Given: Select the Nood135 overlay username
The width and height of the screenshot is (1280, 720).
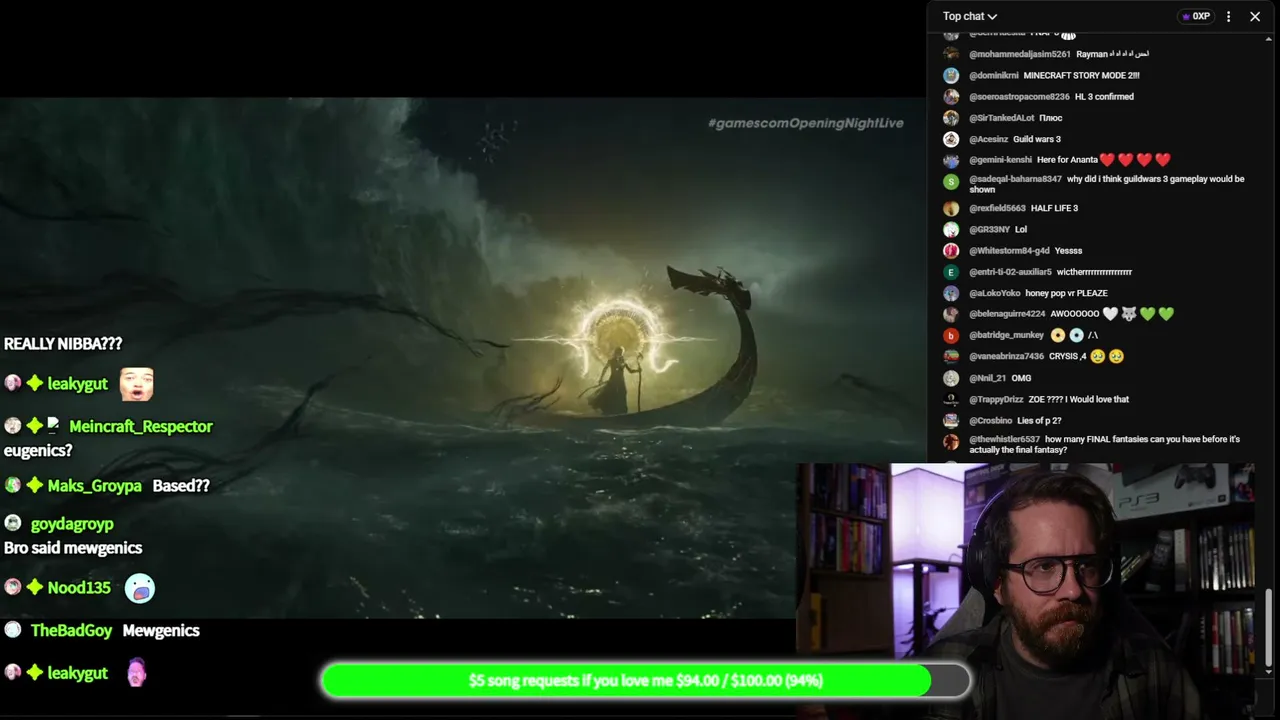Looking at the screenshot, I should [79, 588].
